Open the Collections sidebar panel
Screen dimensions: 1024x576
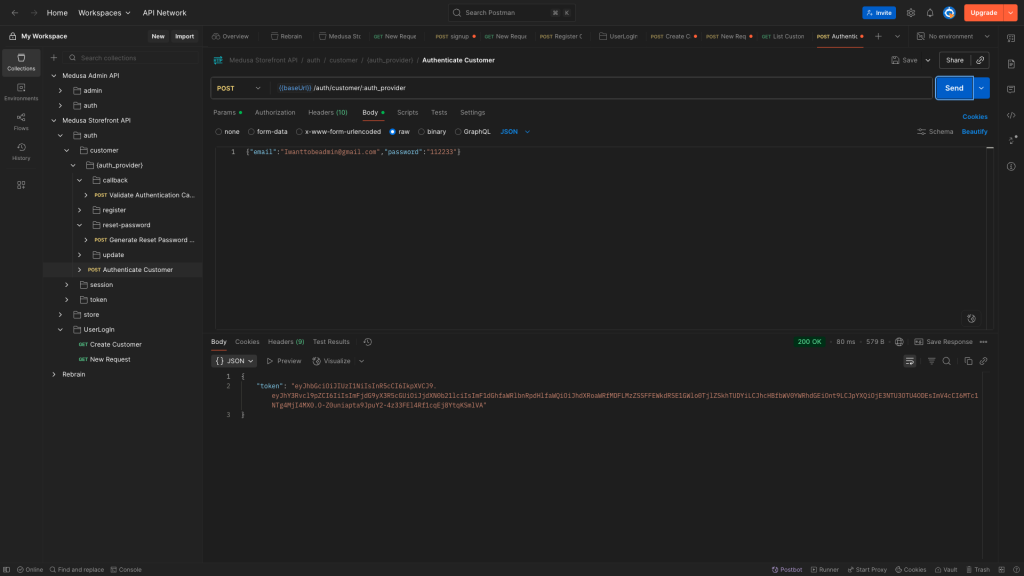coord(21,62)
